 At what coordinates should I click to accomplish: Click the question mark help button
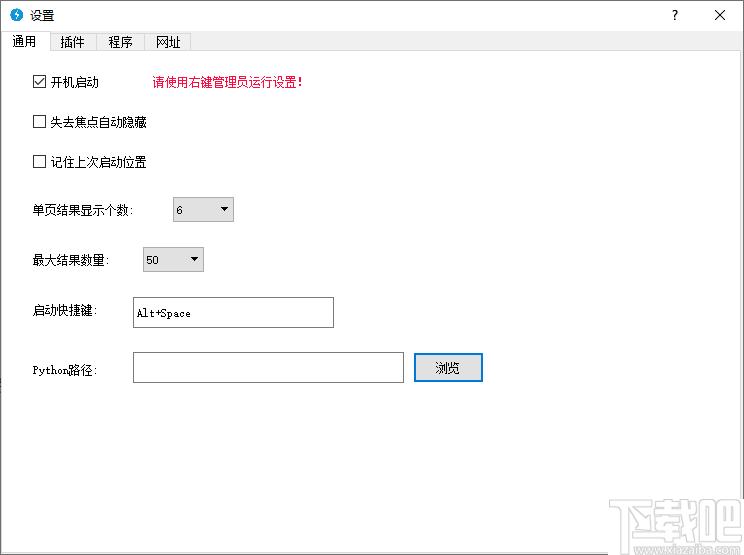click(x=675, y=15)
